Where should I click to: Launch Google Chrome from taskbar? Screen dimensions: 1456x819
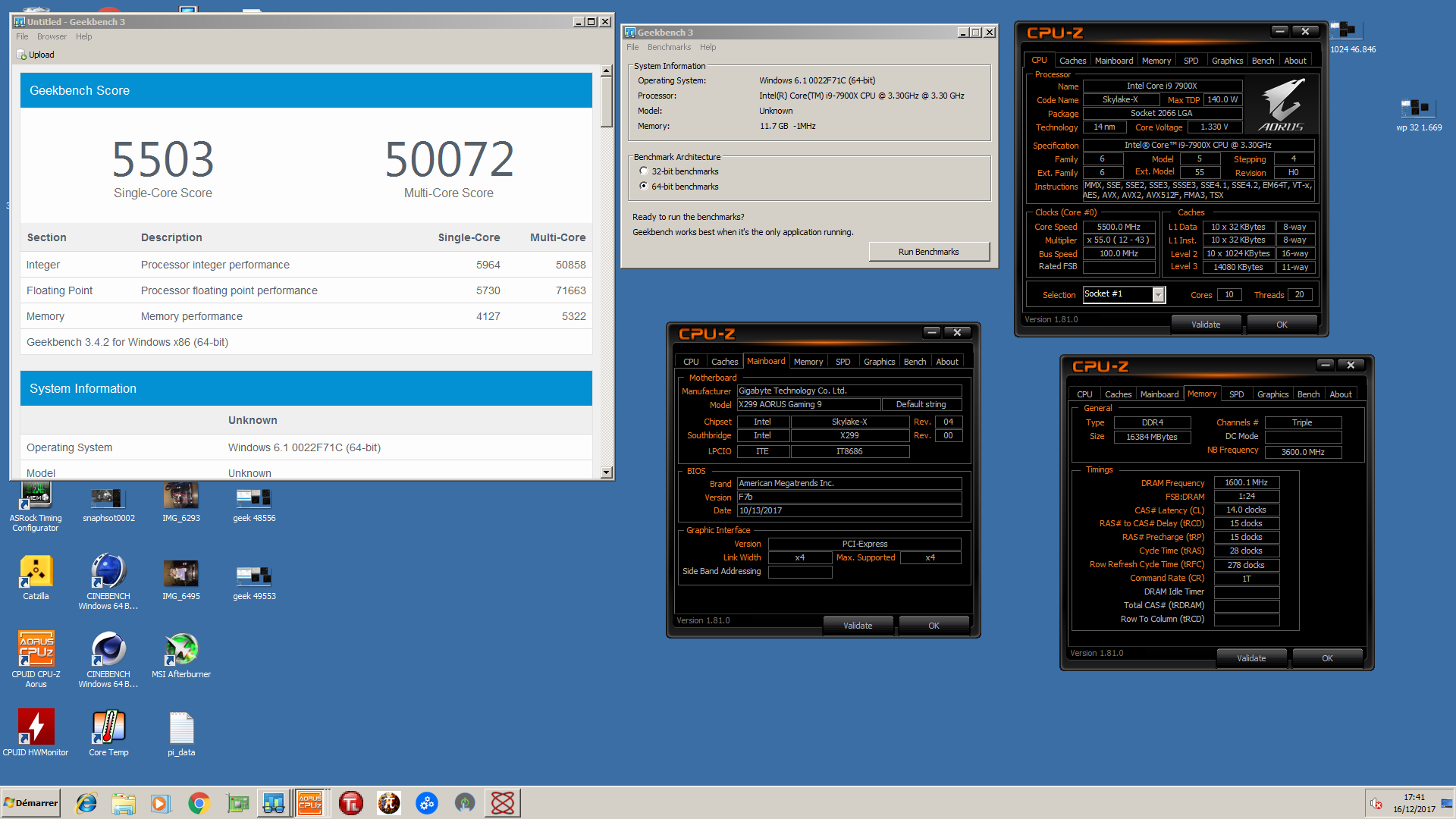199,803
